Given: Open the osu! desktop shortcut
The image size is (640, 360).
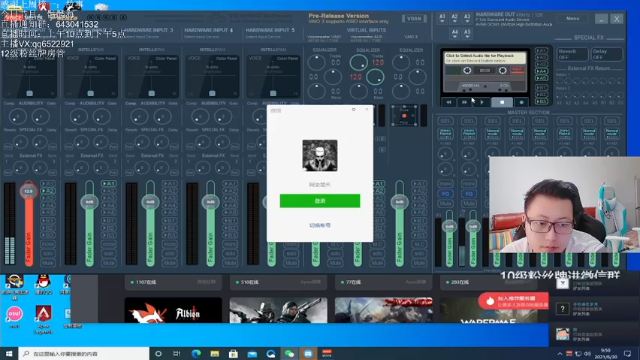Looking at the screenshot, I should 15,318.
